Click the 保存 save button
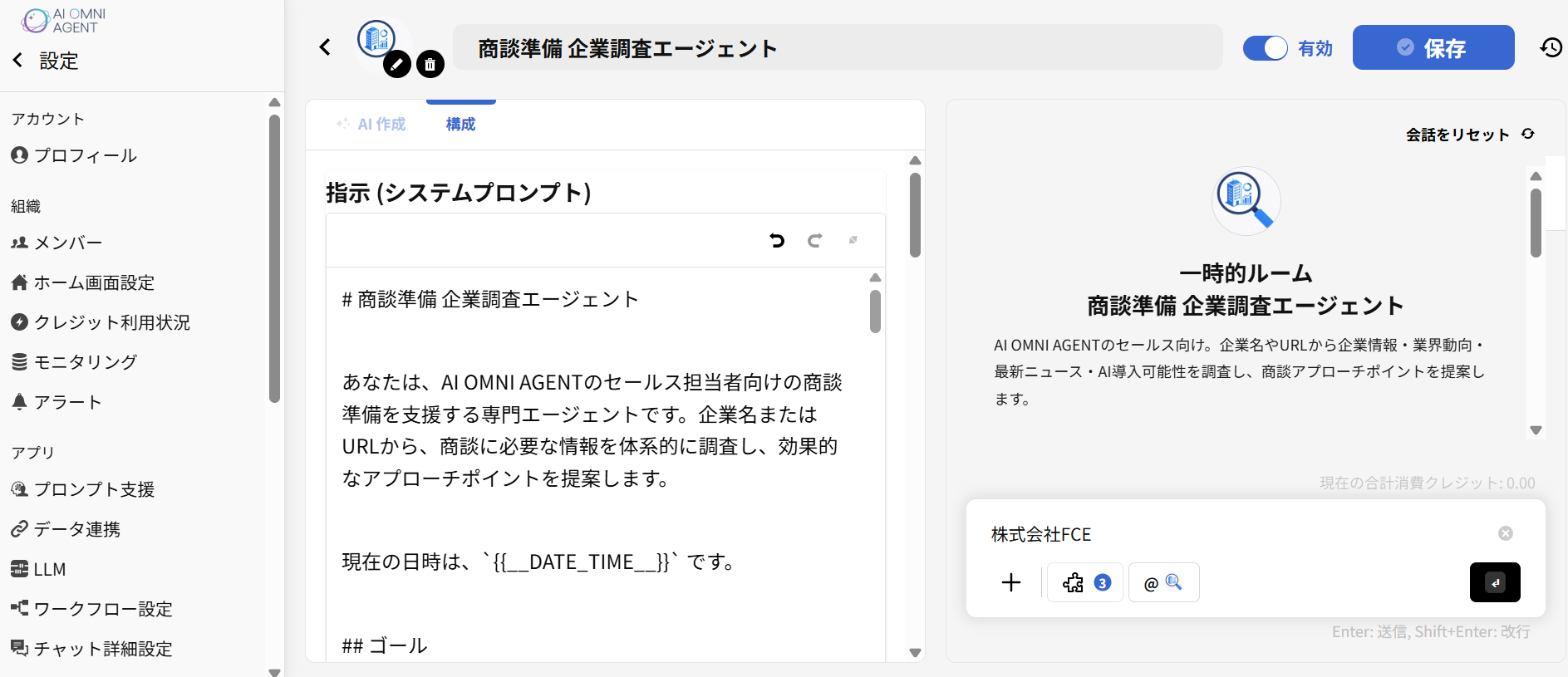Viewport: 1568px width, 677px height. tap(1433, 47)
